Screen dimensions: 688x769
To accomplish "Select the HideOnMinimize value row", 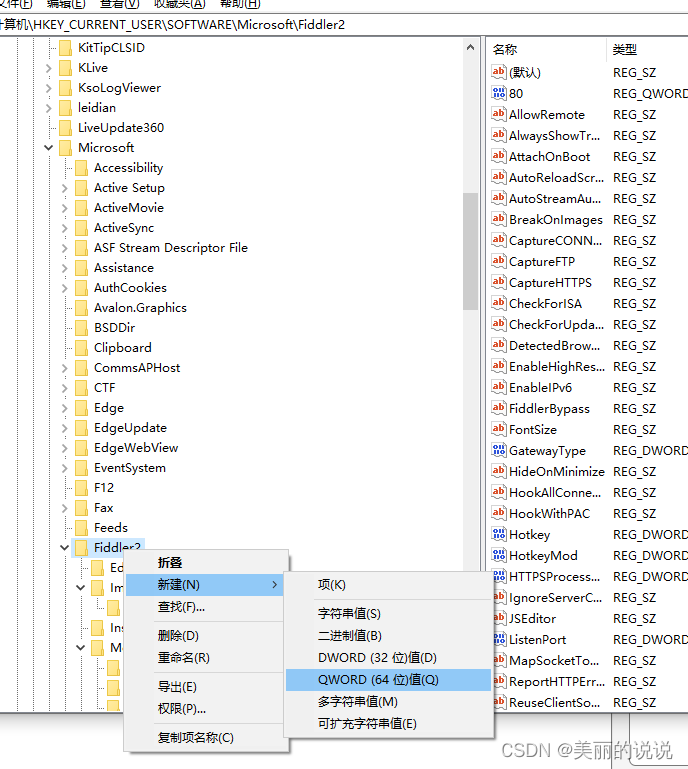I will (589, 471).
